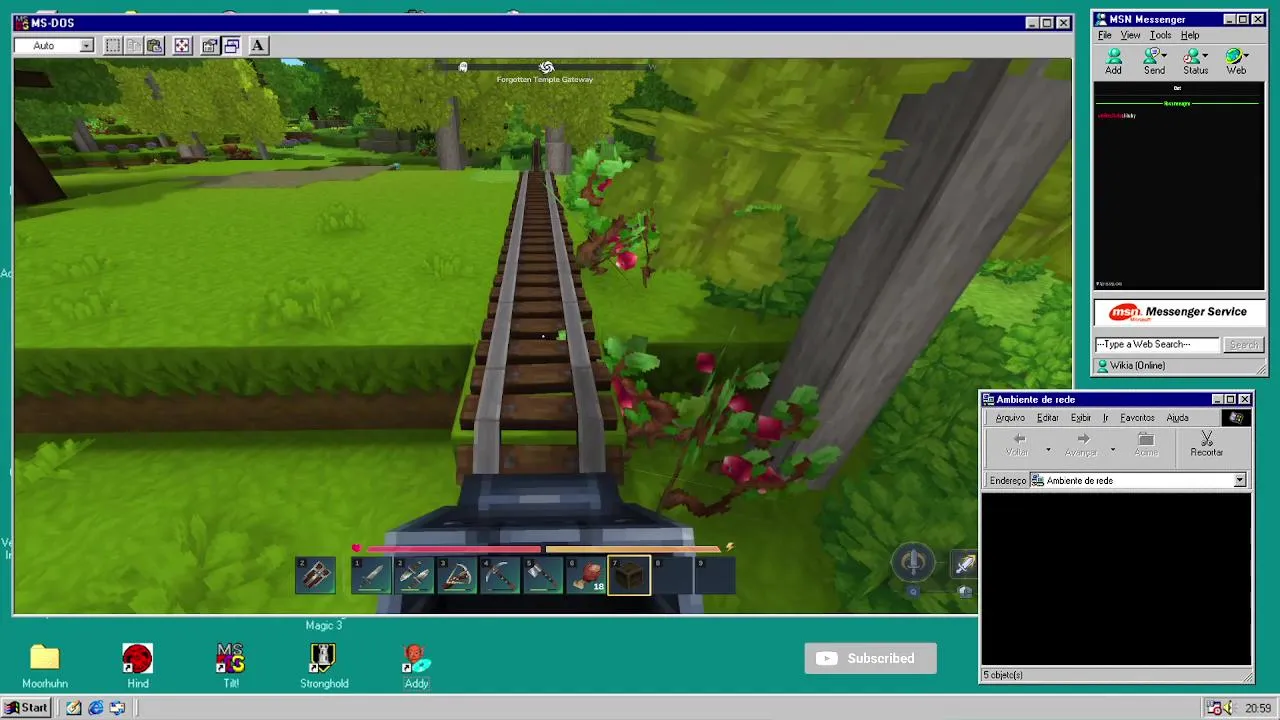1280x720 pixels.
Task: Open Ir menu in Ambiente de rede
Action: click(x=1105, y=418)
